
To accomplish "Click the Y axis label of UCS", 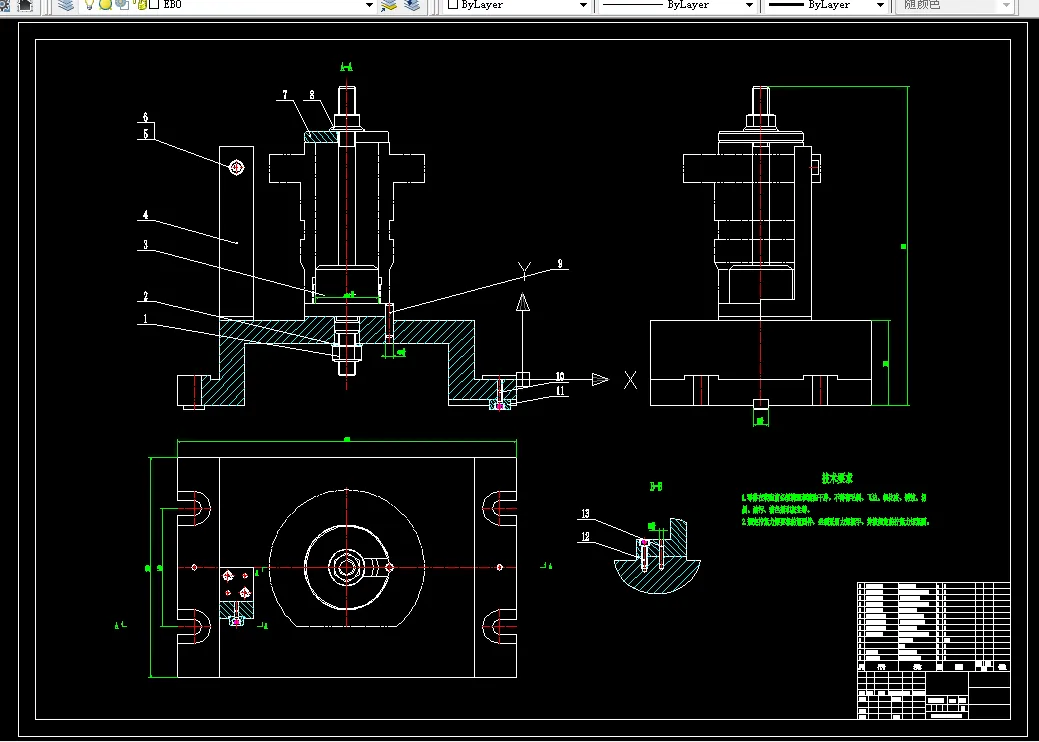I will click(524, 270).
